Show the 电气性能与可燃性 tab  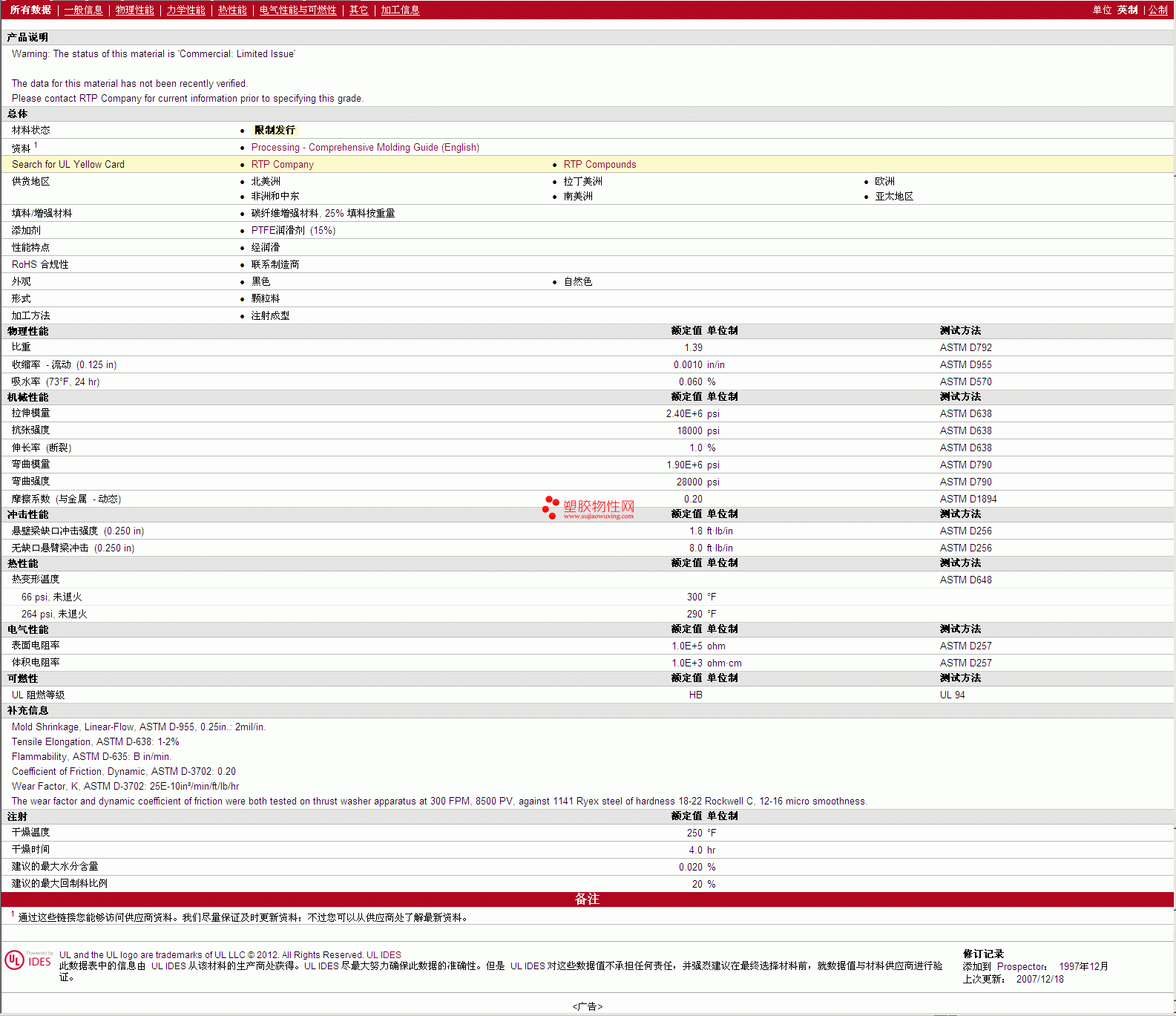[x=298, y=10]
